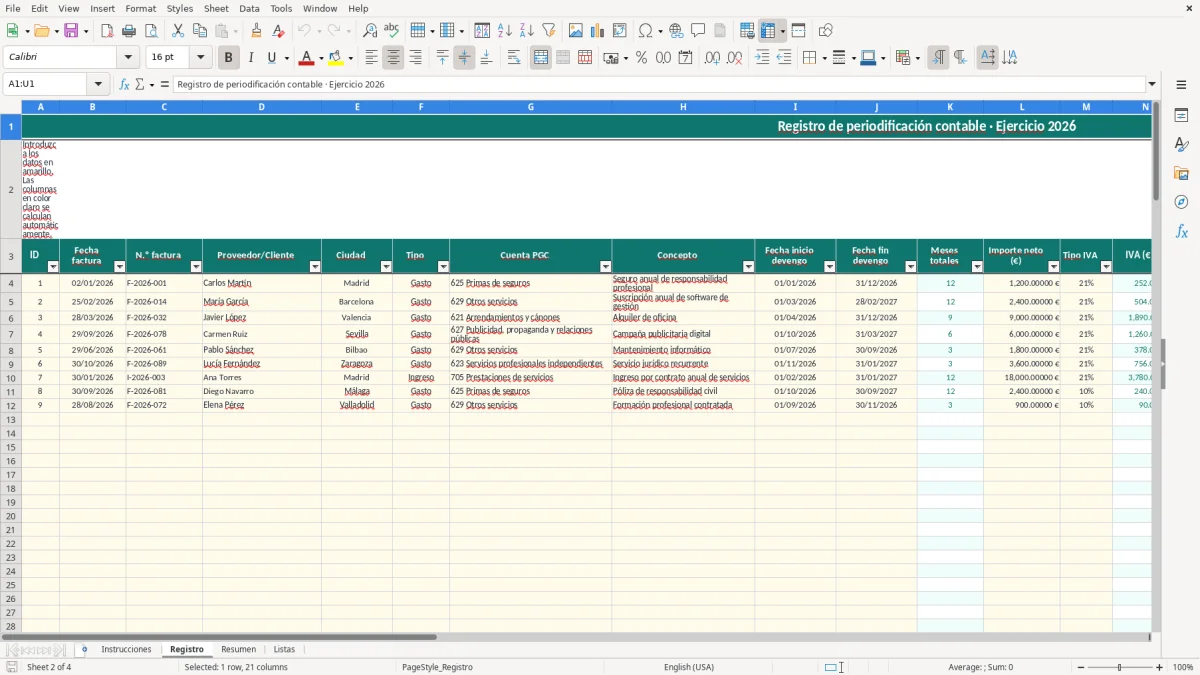
Task: Click the Copy icon
Action: click(200, 31)
